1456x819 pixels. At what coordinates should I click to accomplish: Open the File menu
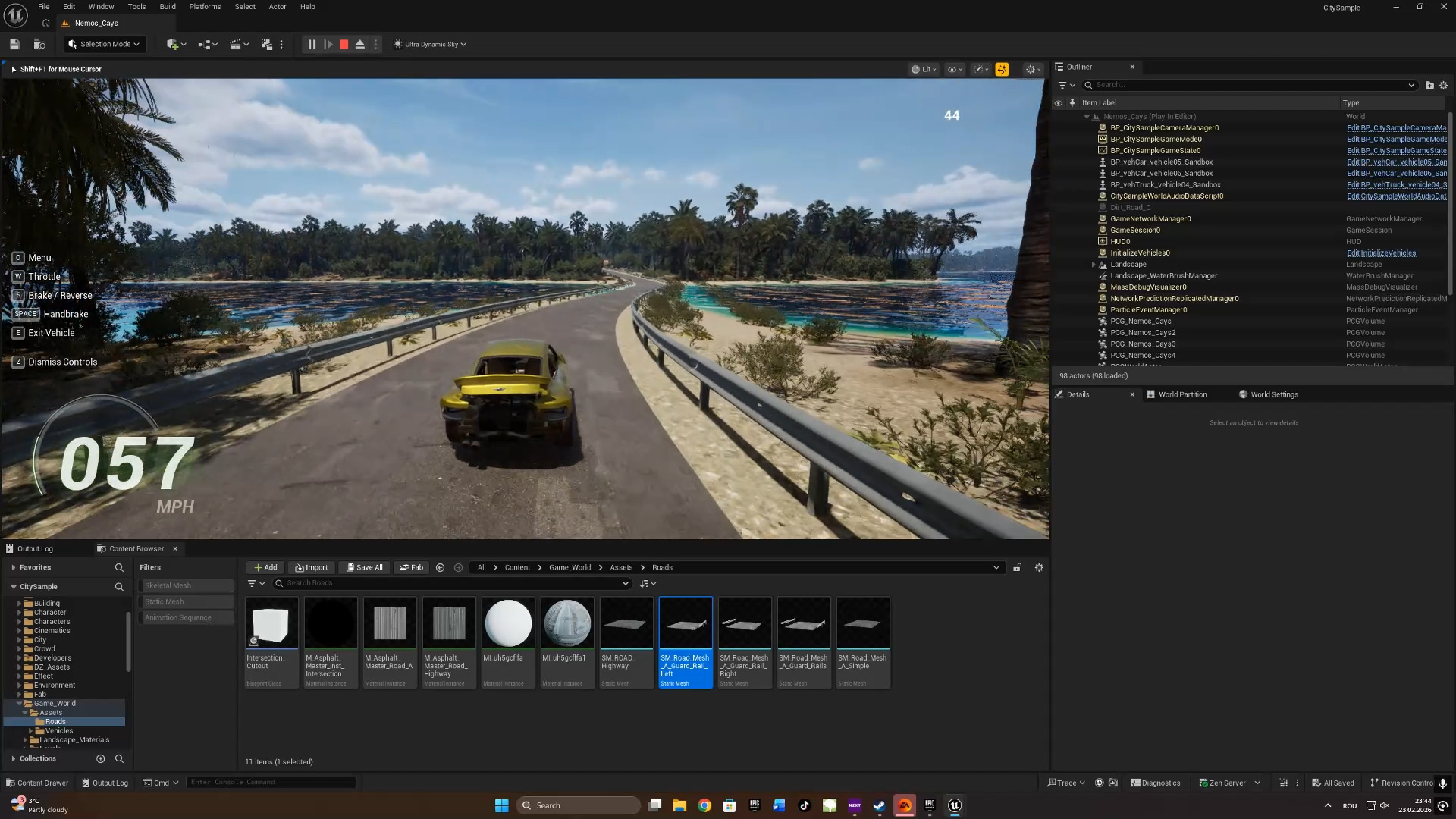44,7
